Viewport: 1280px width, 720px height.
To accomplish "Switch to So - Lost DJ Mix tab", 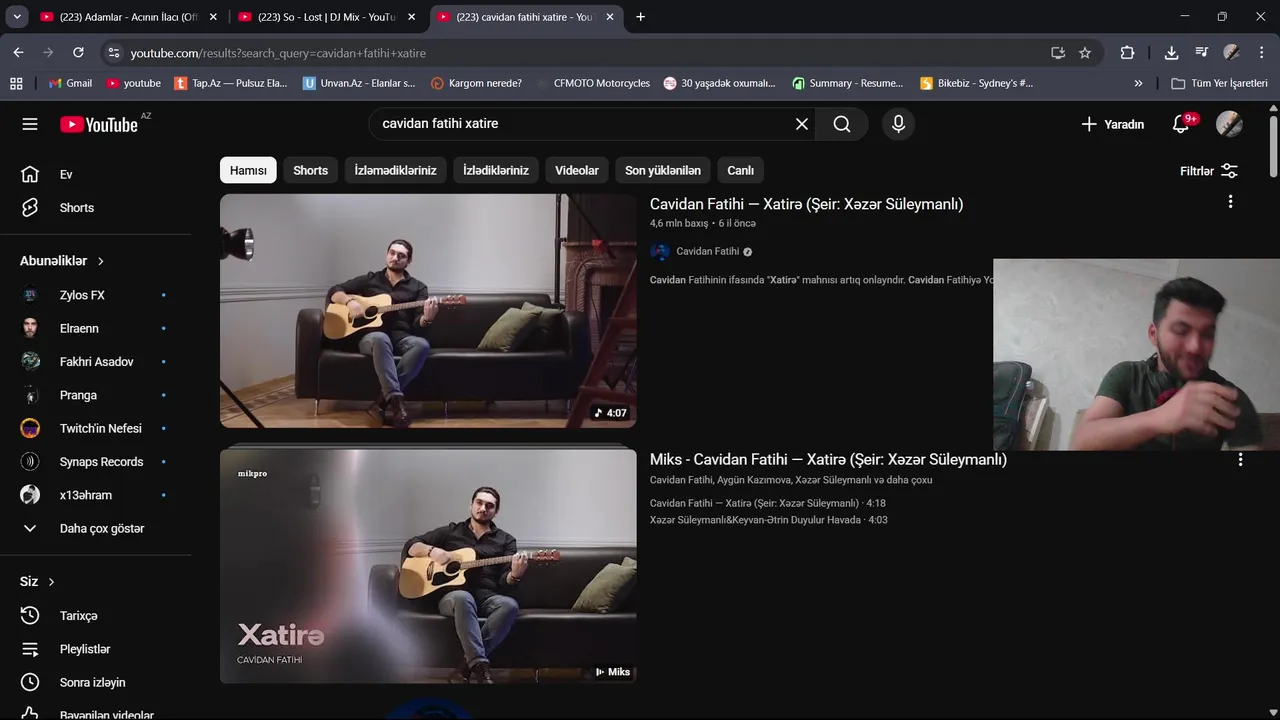I will click(x=327, y=17).
